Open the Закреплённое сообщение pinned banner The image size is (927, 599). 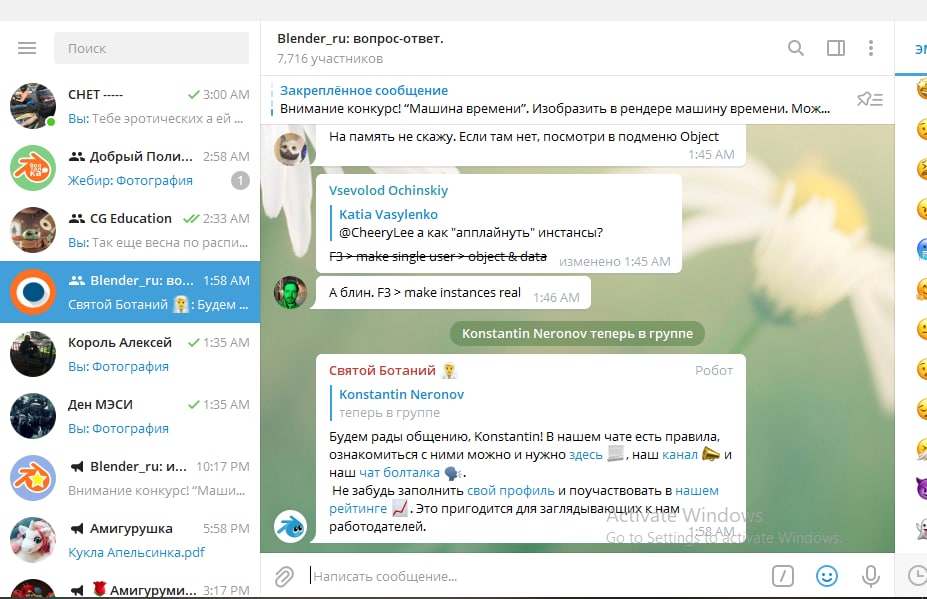coord(555,99)
